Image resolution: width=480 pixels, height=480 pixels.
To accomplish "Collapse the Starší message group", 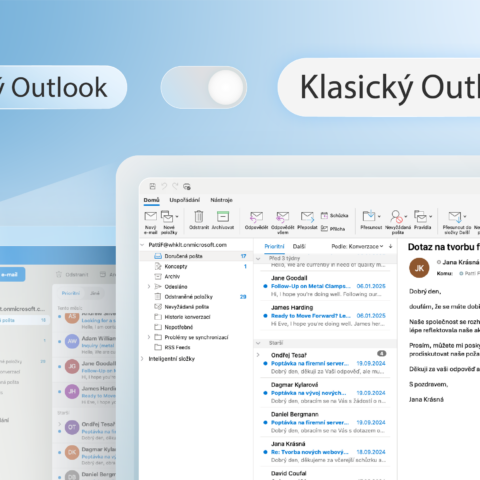I will click(x=258, y=343).
